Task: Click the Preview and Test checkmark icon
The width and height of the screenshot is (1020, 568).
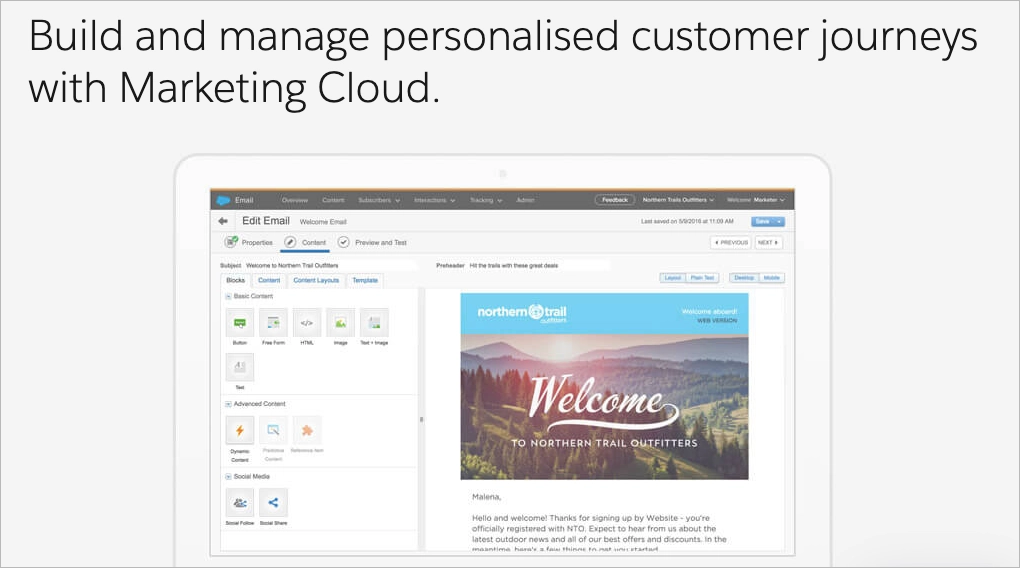Action: [343, 242]
